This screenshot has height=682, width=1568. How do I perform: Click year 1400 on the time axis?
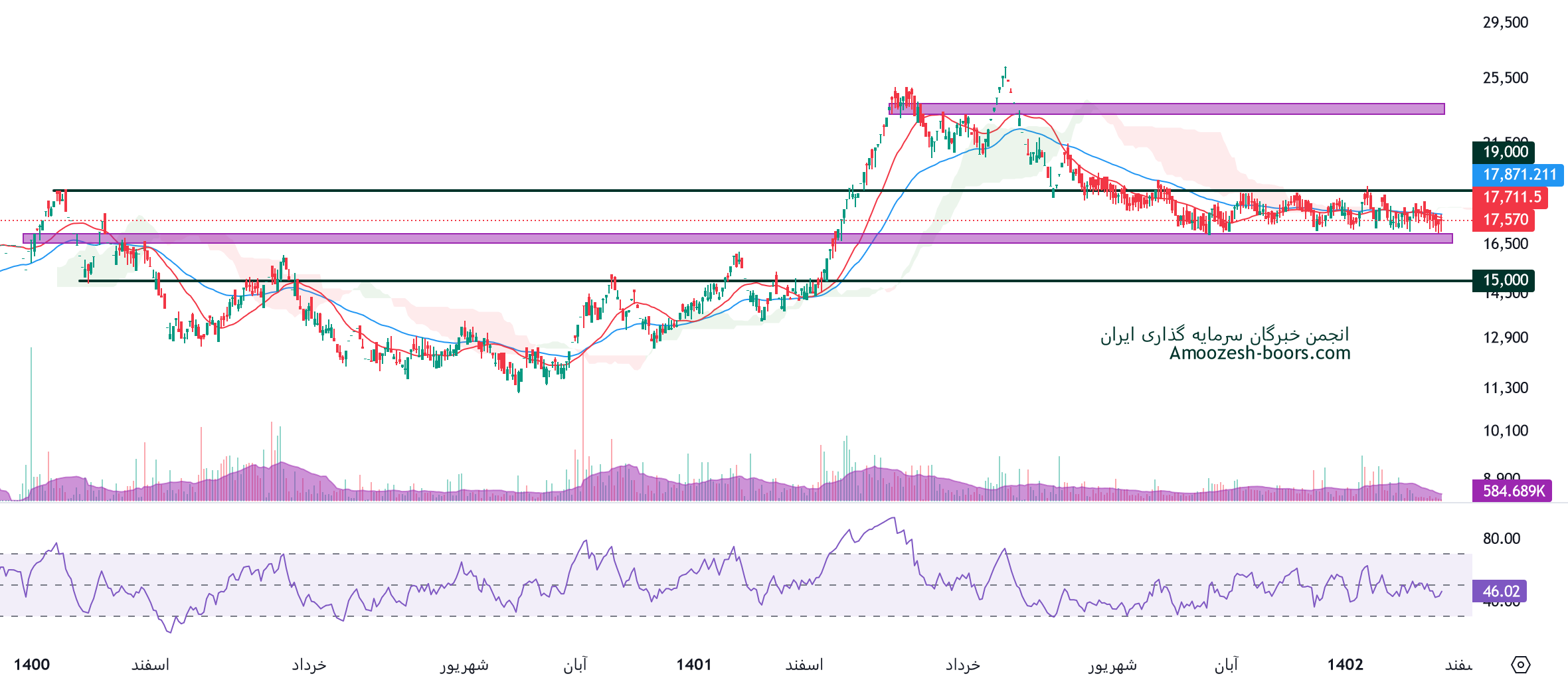[x=32, y=665]
